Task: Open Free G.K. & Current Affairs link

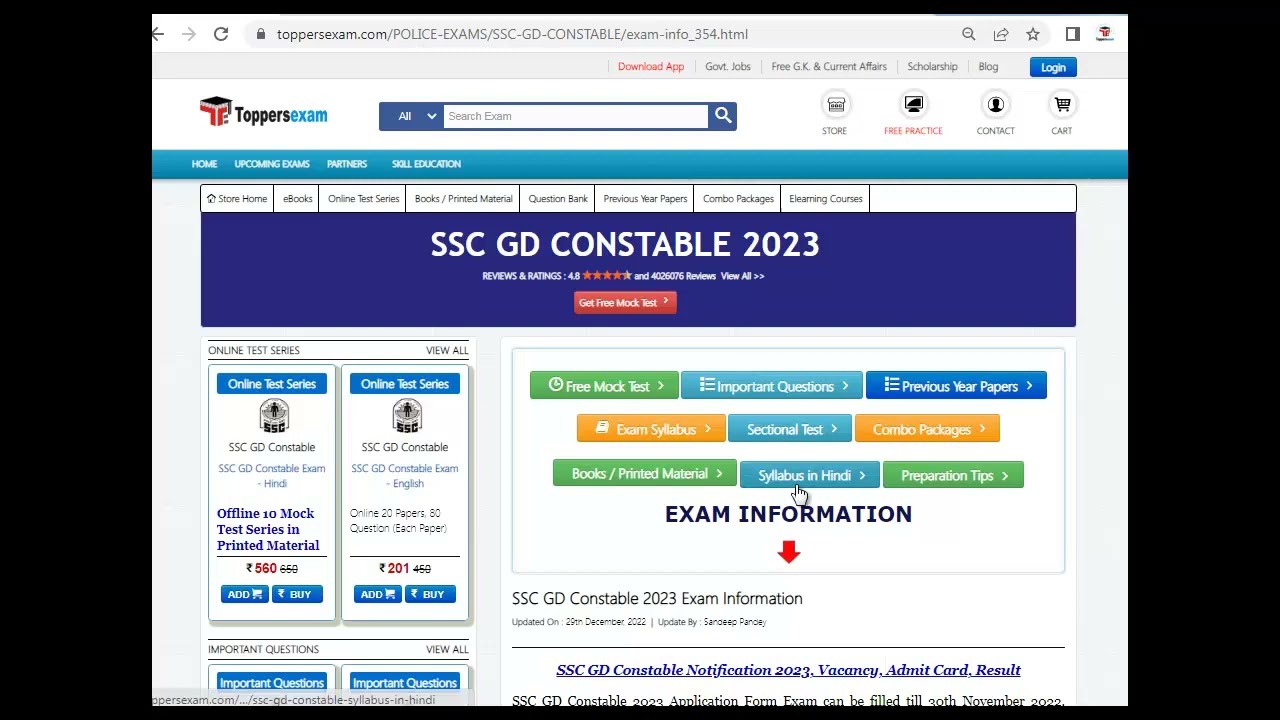Action: click(829, 67)
